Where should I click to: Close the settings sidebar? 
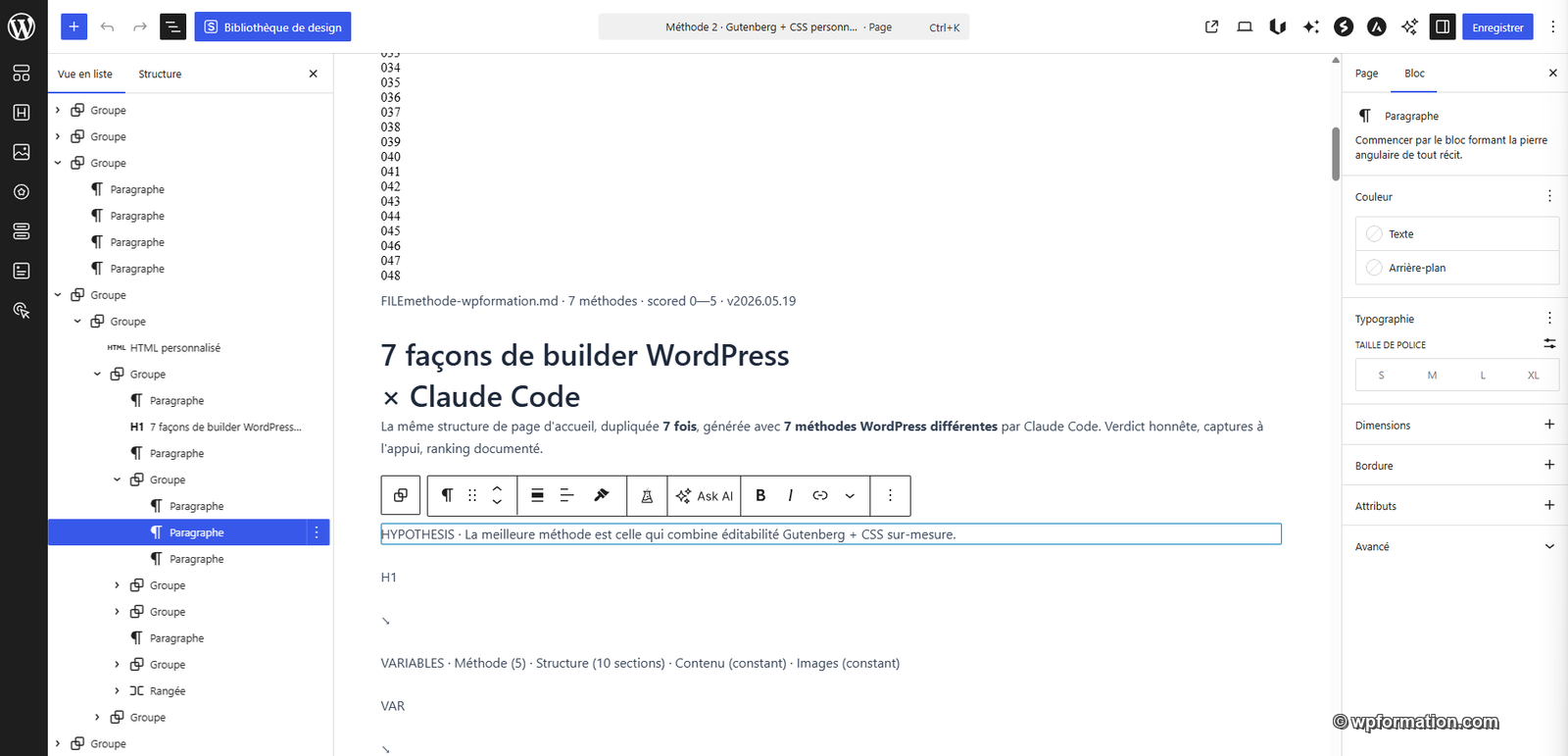[x=1552, y=74]
